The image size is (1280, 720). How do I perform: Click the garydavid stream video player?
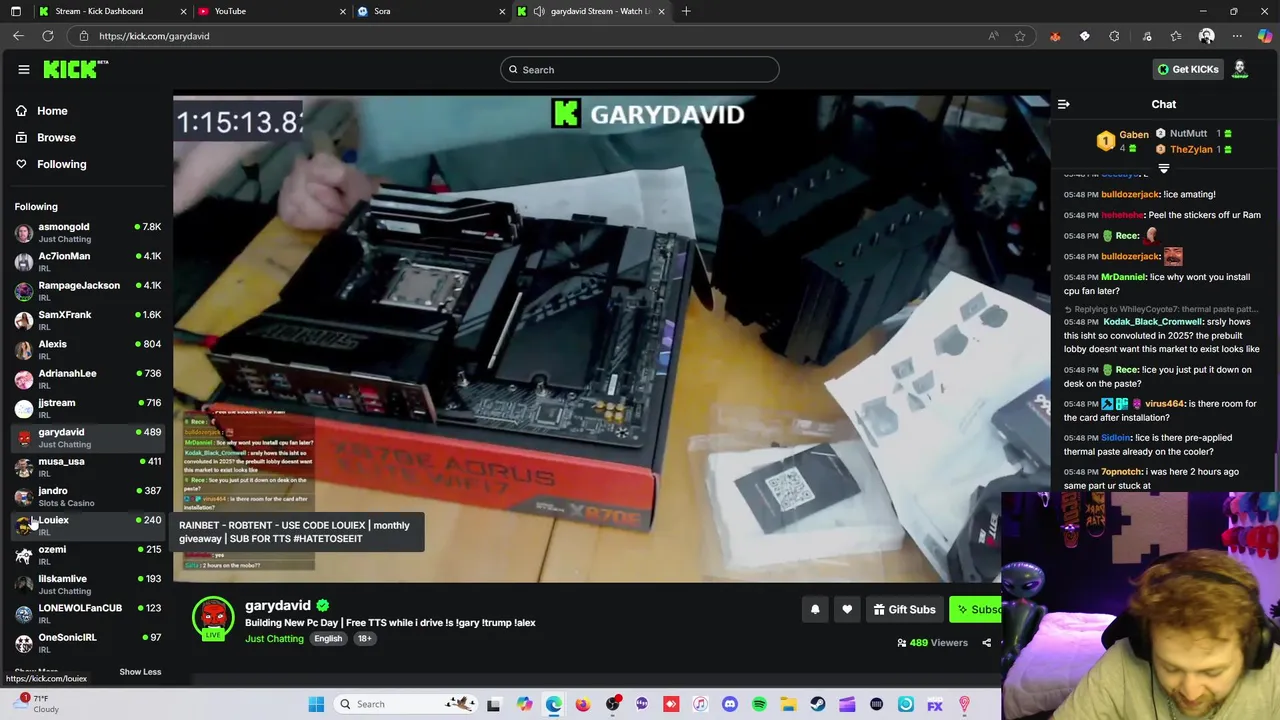coord(611,338)
